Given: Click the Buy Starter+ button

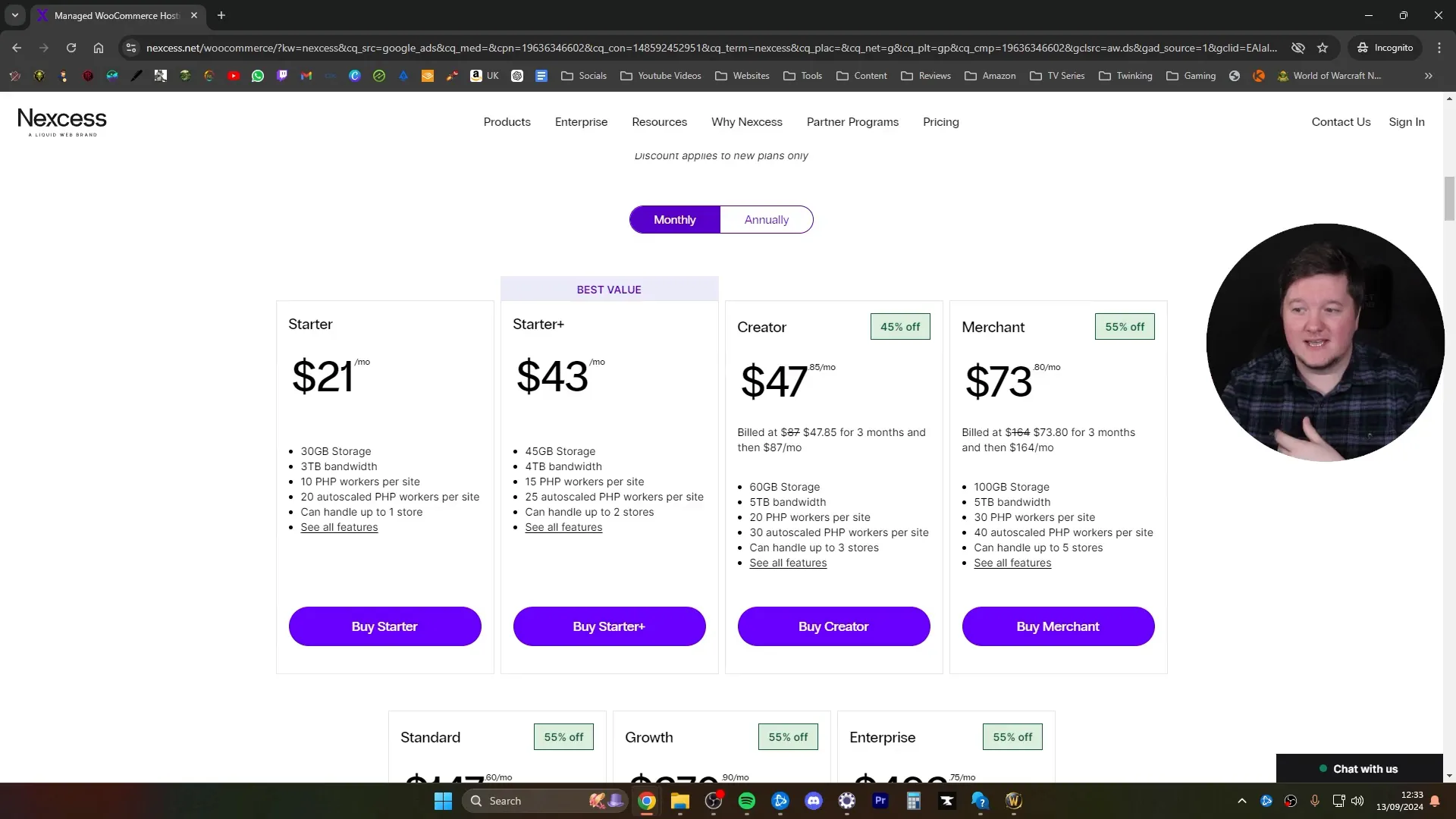Looking at the screenshot, I should pos(610,626).
